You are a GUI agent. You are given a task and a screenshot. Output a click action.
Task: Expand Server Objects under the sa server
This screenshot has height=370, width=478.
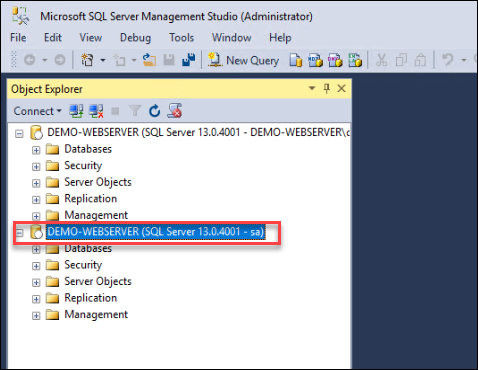pos(36,283)
